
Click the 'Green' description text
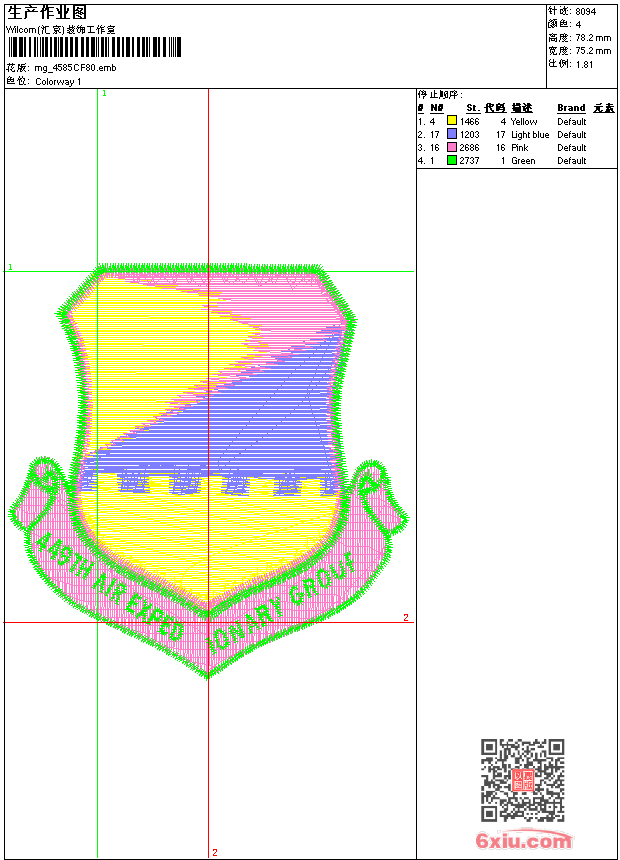pos(523,161)
